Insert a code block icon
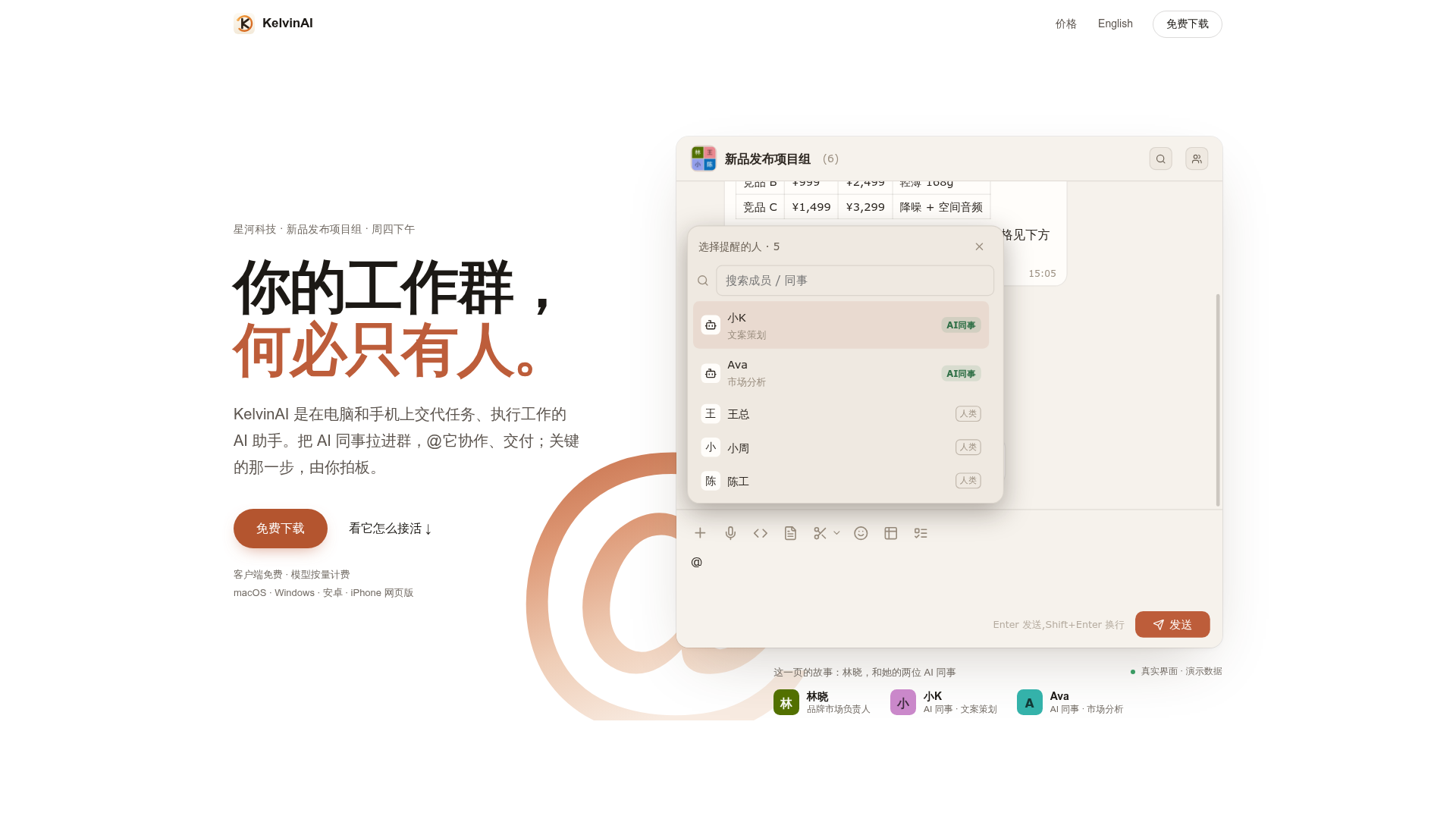Screen dimensions: 1456x819 [761, 533]
